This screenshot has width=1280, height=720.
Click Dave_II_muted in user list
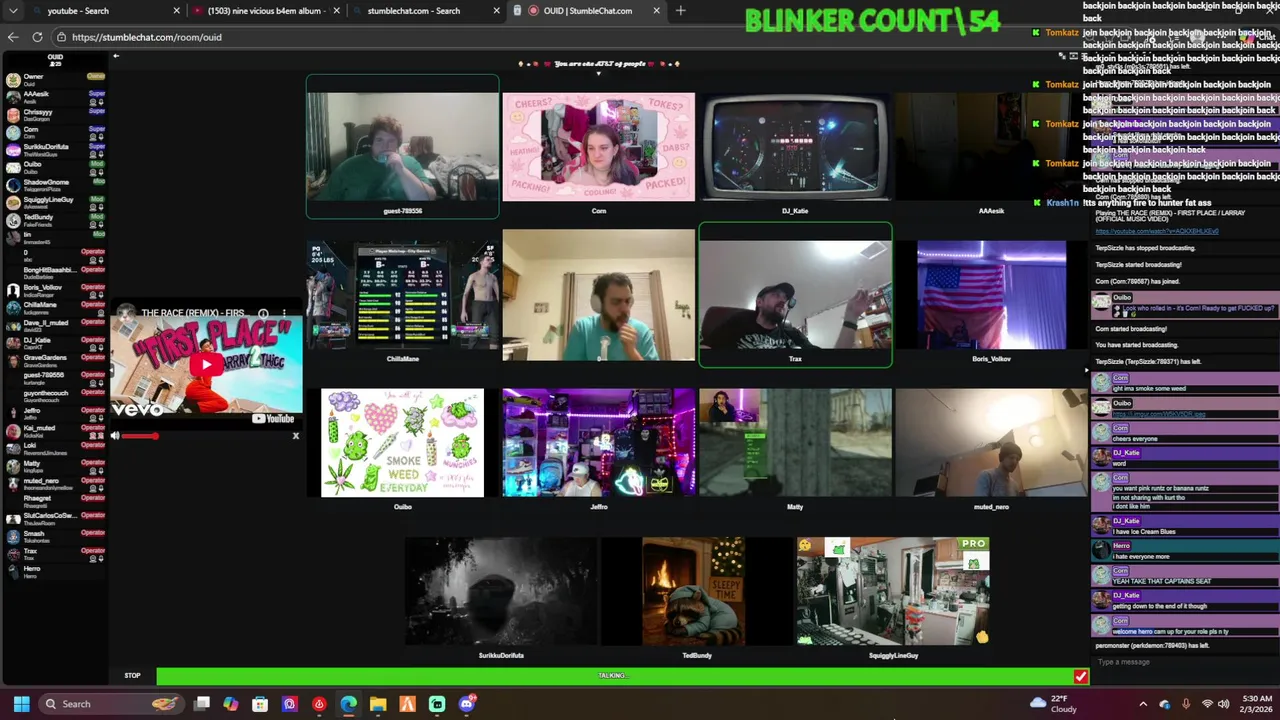55,325
